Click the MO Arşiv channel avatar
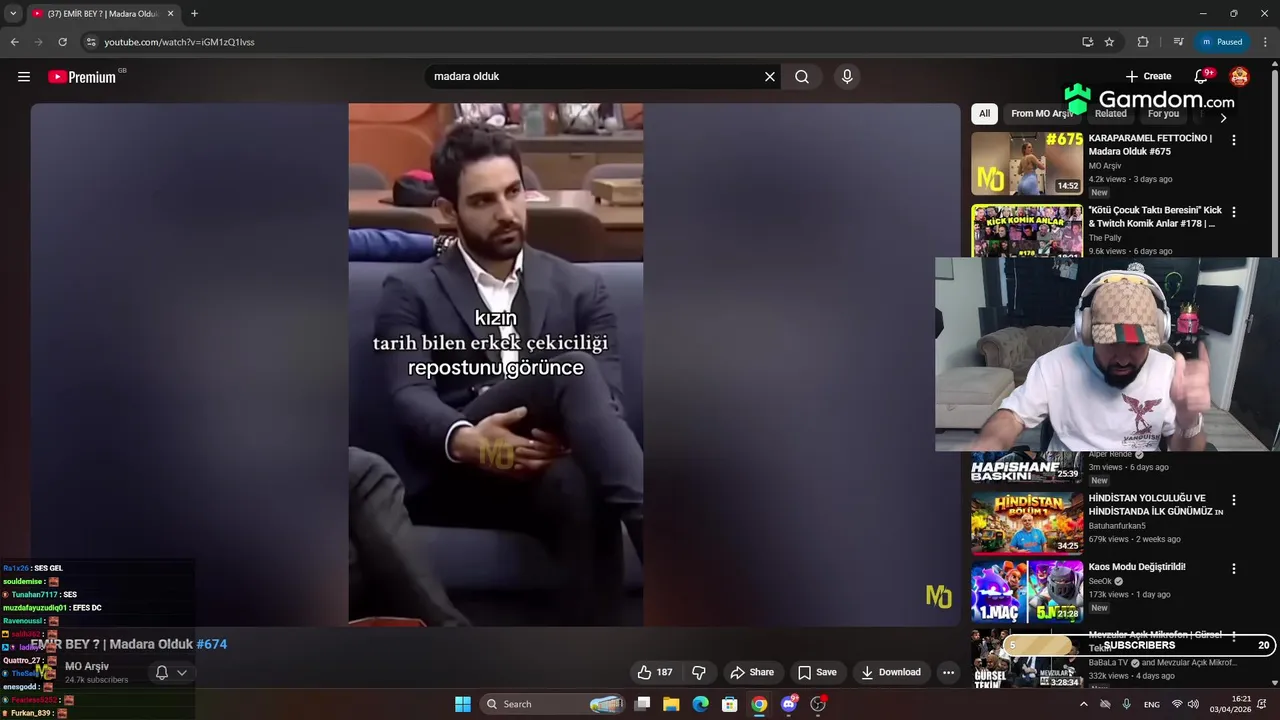 pyautogui.click(x=44, y=672)
